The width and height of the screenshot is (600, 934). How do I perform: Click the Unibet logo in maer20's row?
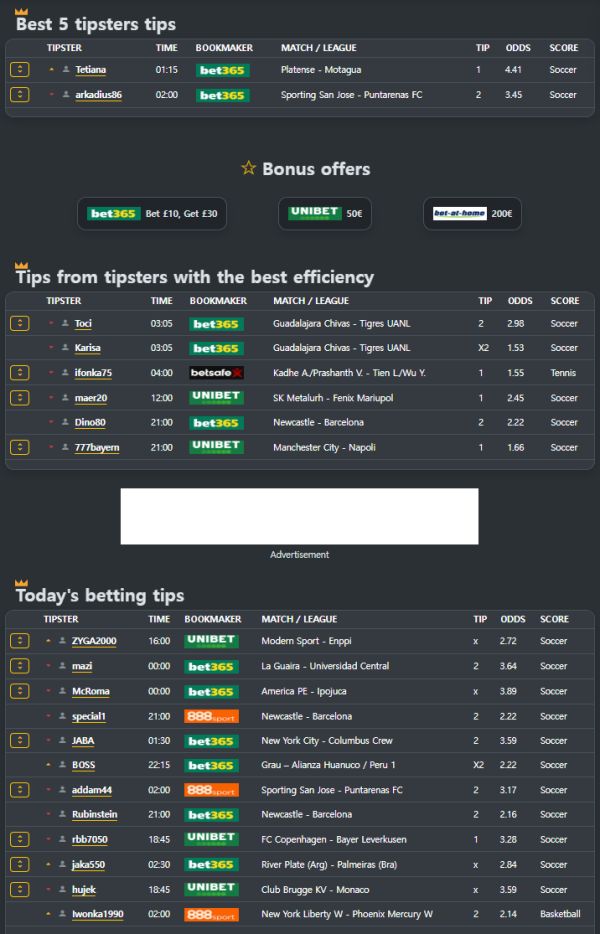216,397
